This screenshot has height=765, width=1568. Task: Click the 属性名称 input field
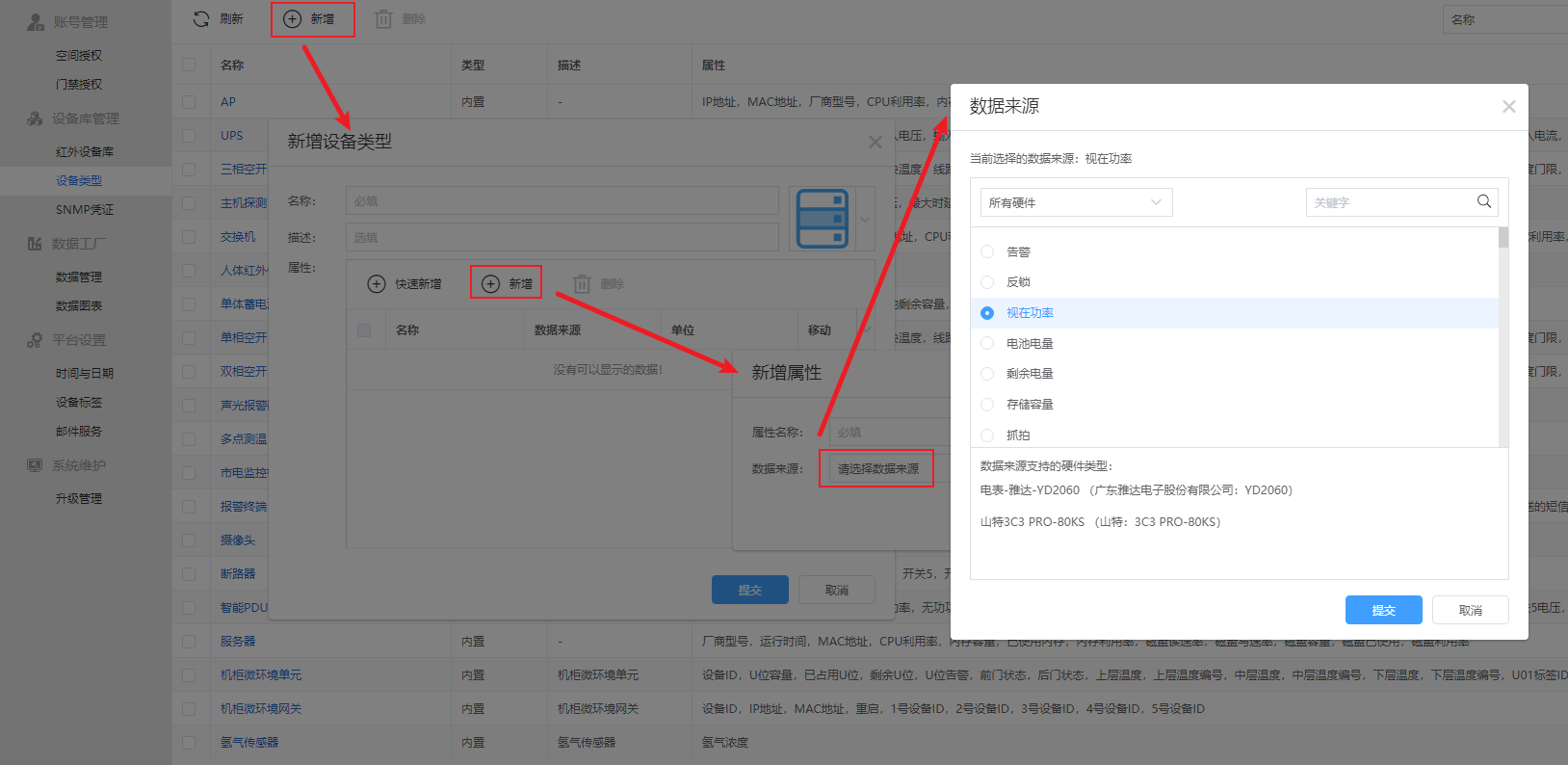[889, 433]
